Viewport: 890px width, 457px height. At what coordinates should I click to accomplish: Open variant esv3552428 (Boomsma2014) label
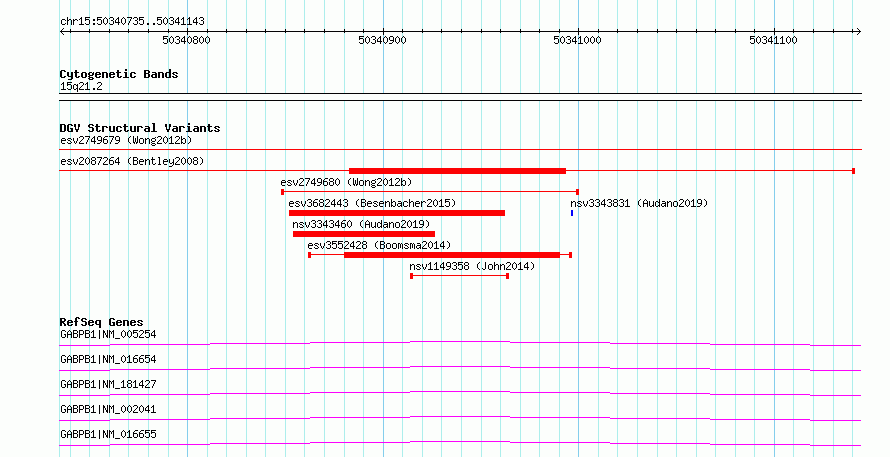(x=379, y=245)
